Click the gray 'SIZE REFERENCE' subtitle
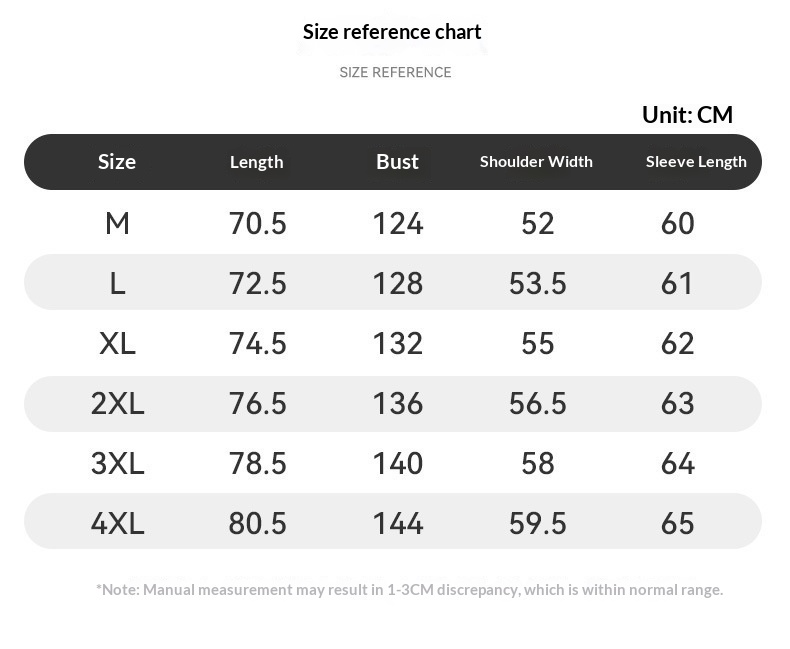The height and width of the screenshot is (649, 790). [x=395, y=72]
